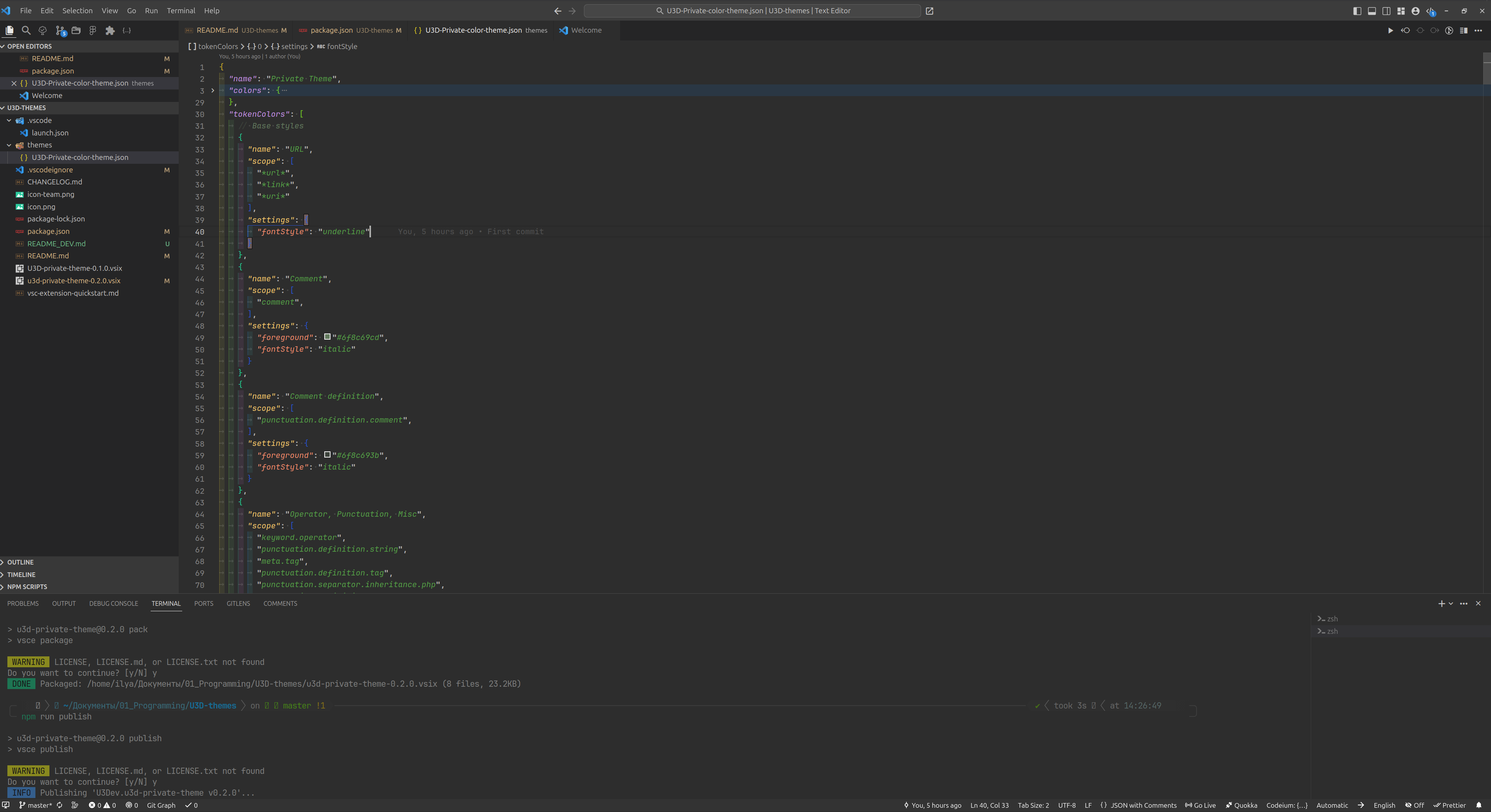The width and height of the screenshot is (1491, 812).
Task: Toggle bottom panel visibility
Action: point(1371,11)
